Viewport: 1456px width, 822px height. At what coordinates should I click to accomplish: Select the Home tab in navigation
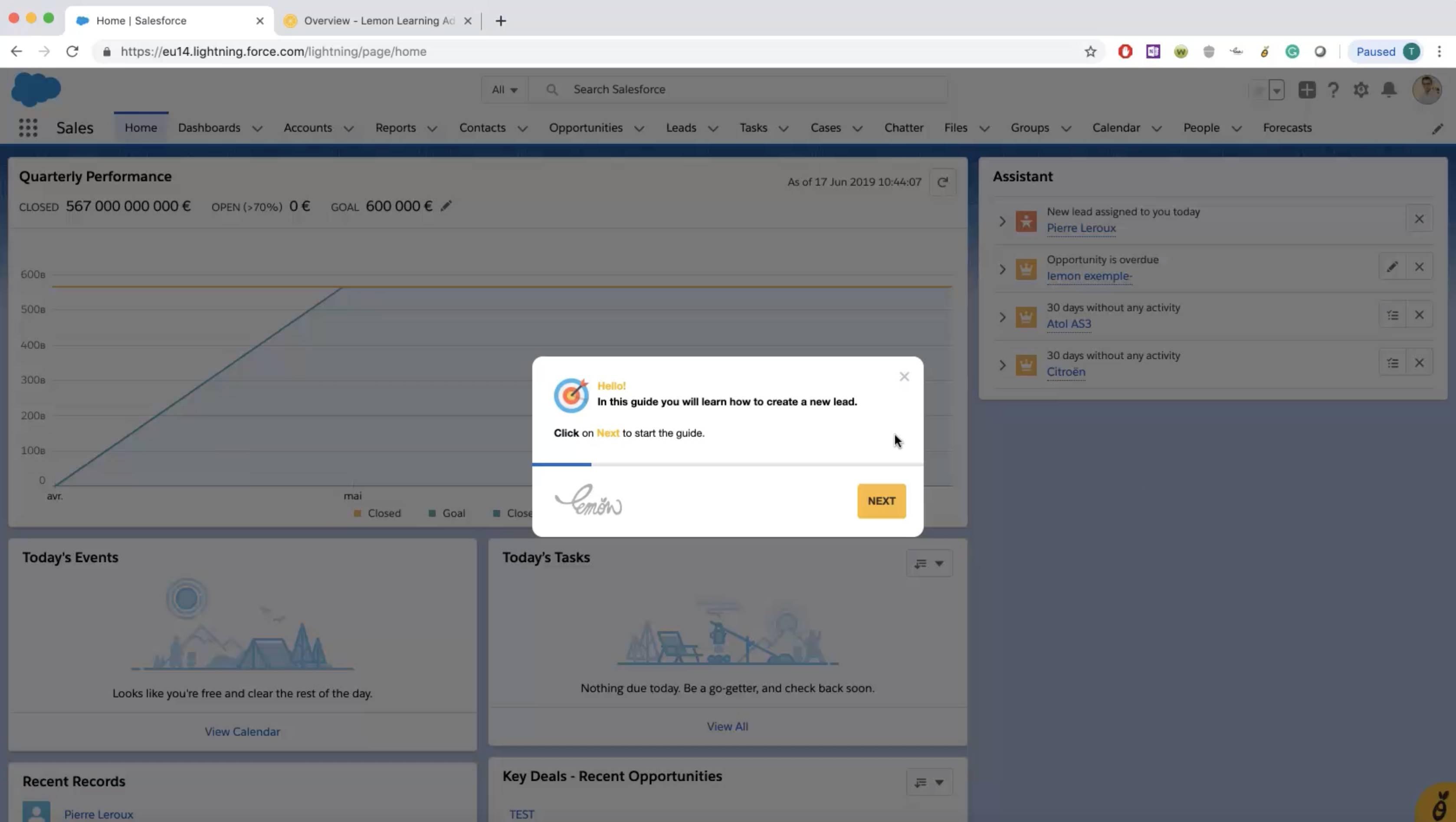tap(140, 127)
